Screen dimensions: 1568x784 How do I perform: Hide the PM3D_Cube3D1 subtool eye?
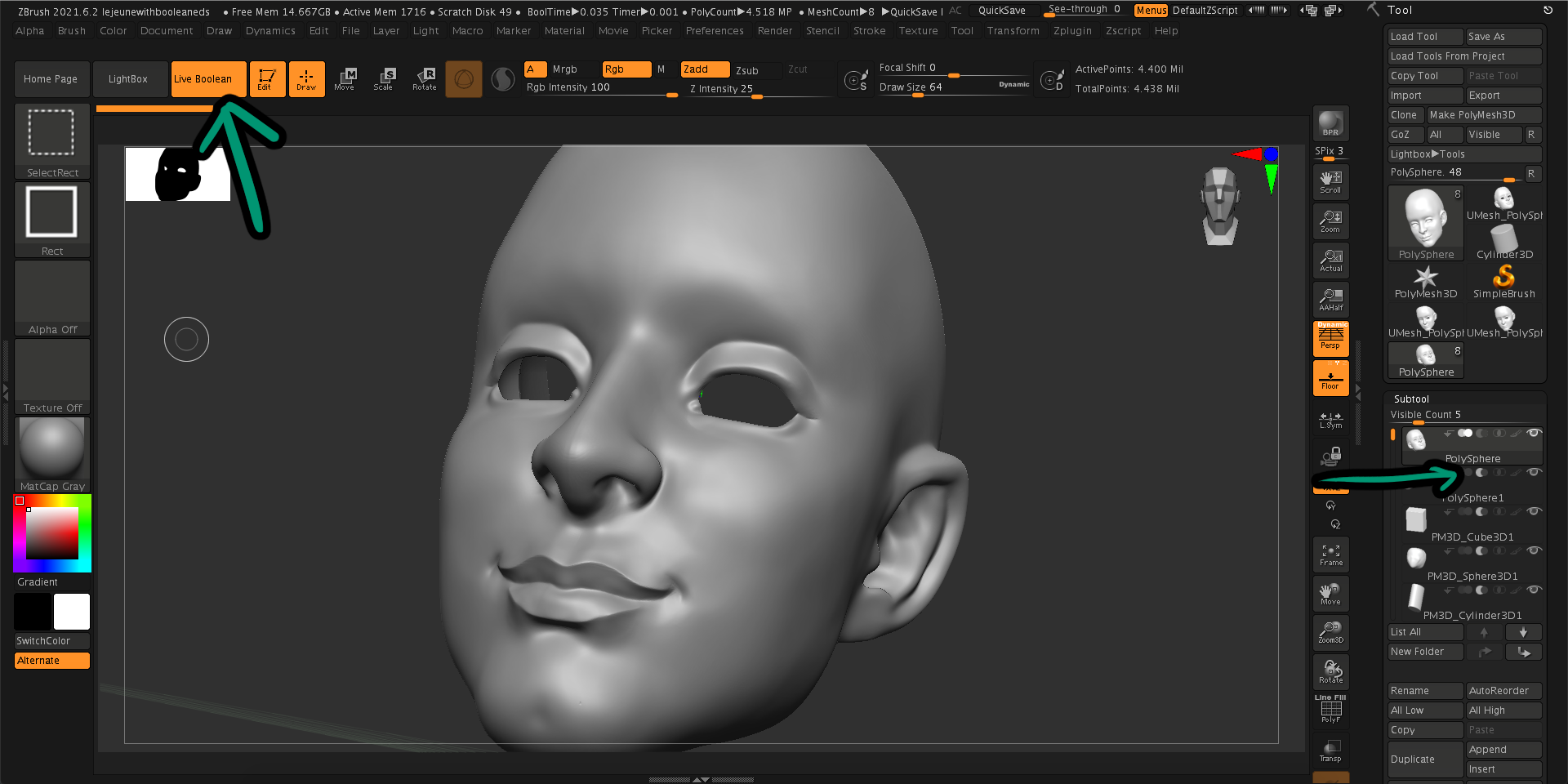[1535, 511]
